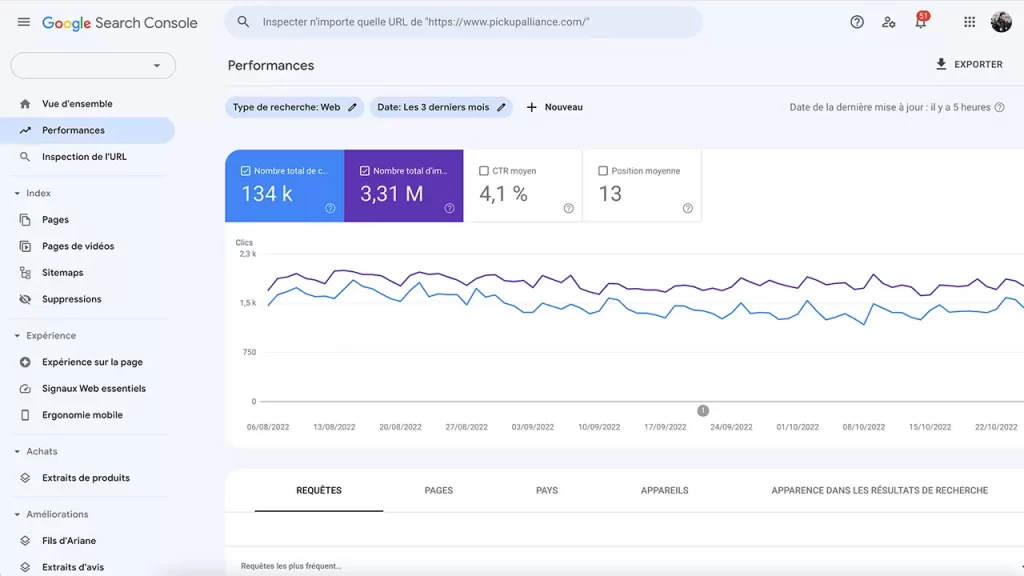Image resolution: width=1024 pixels, height=576 pixels.
Task: Add a Nouveau filter
Action: pyautogui.click(x=554, y=107)
